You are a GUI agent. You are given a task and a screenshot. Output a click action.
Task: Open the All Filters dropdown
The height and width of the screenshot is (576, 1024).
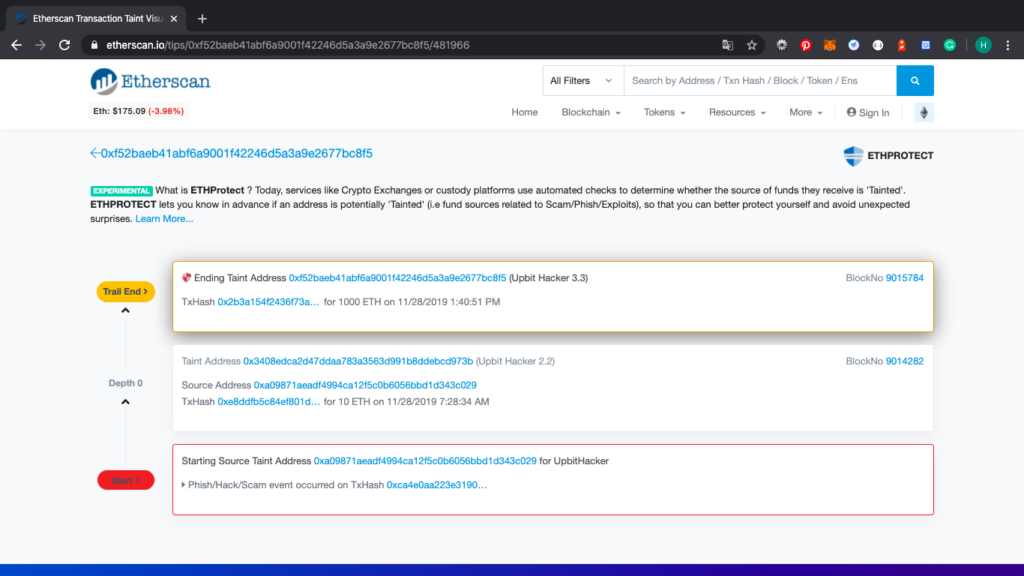click(581, 80)
